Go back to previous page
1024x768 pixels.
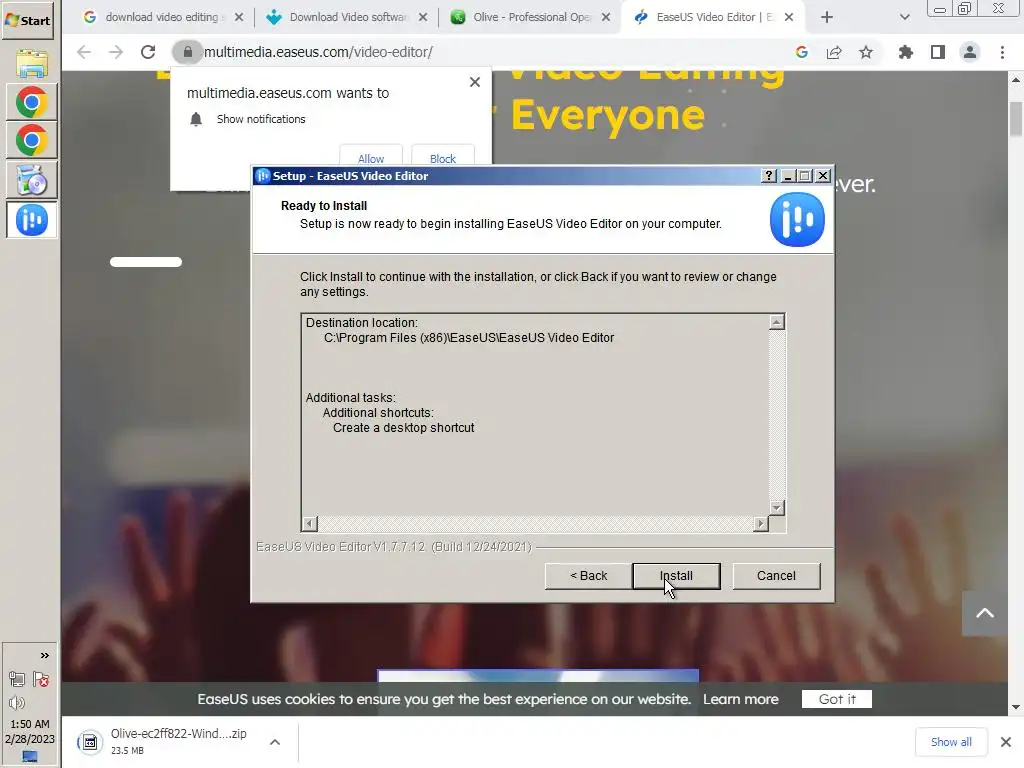pyautogui.click(x=84, y=52)
